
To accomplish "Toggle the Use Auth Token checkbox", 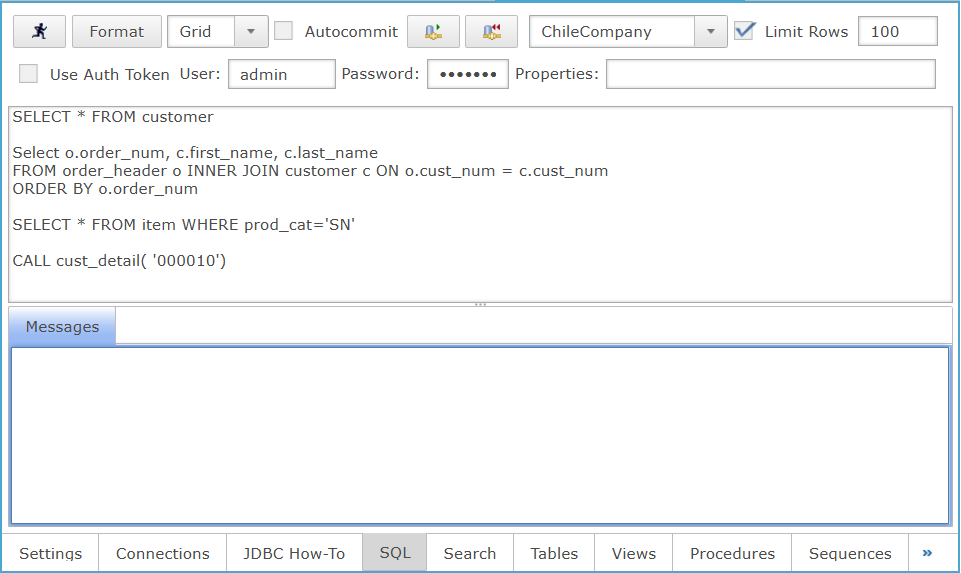I will pyautogui.click(x=29, y=74).
